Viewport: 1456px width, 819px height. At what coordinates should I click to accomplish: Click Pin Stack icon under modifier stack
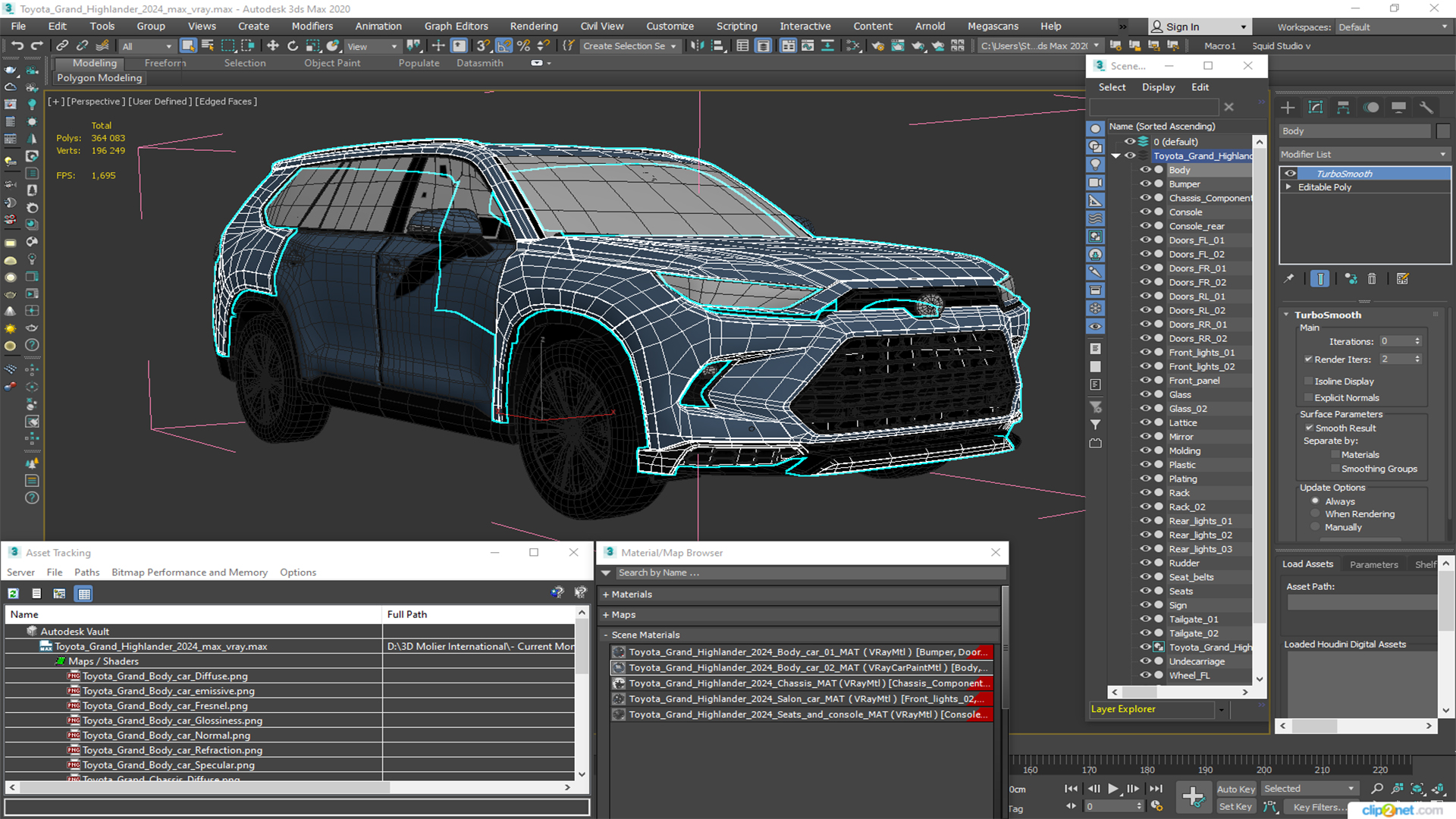point(1288,279)
